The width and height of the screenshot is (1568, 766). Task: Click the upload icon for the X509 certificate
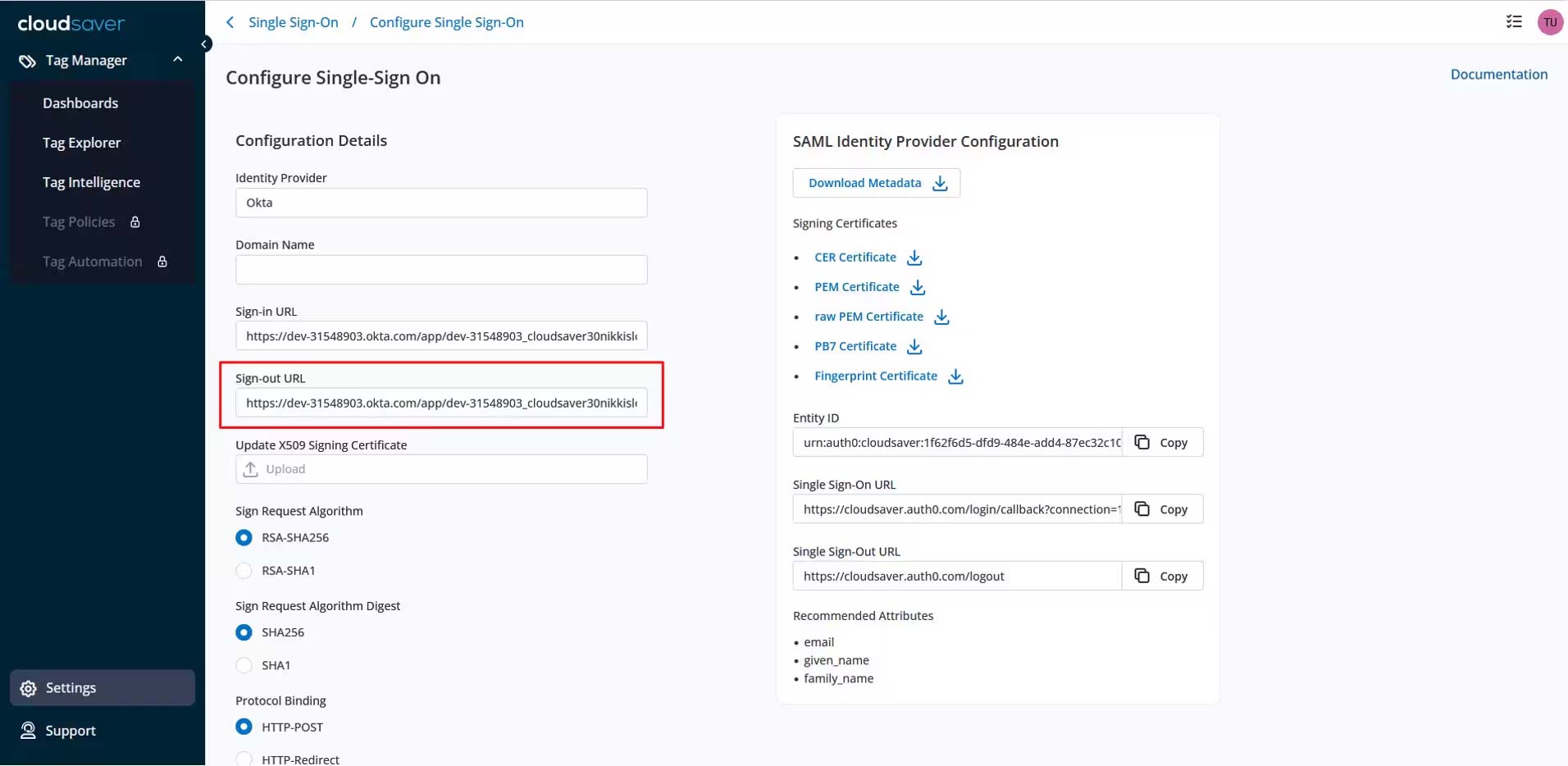[x=251, y=469]
